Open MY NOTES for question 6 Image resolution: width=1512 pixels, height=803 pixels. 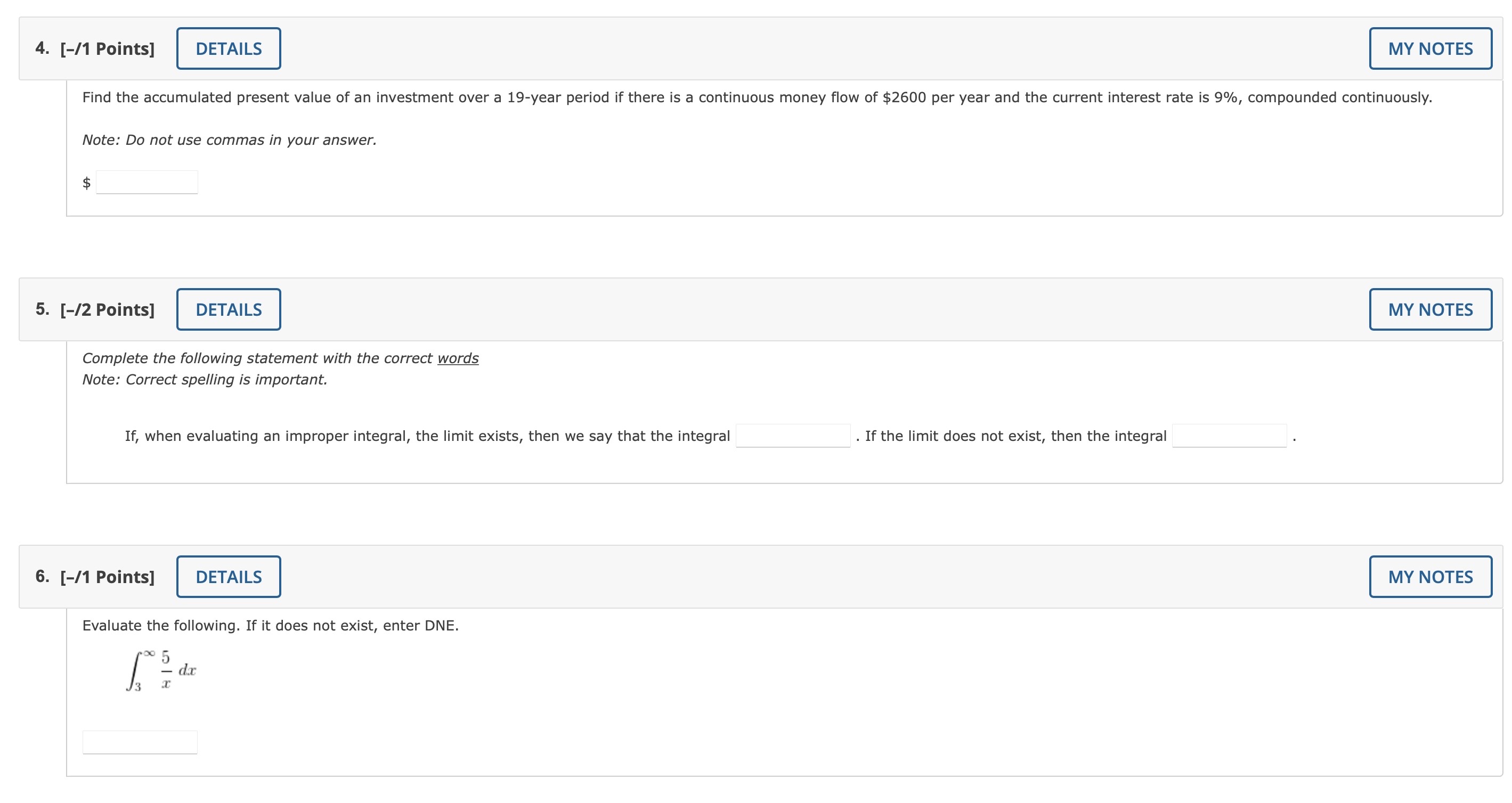tap(1430, 576)
